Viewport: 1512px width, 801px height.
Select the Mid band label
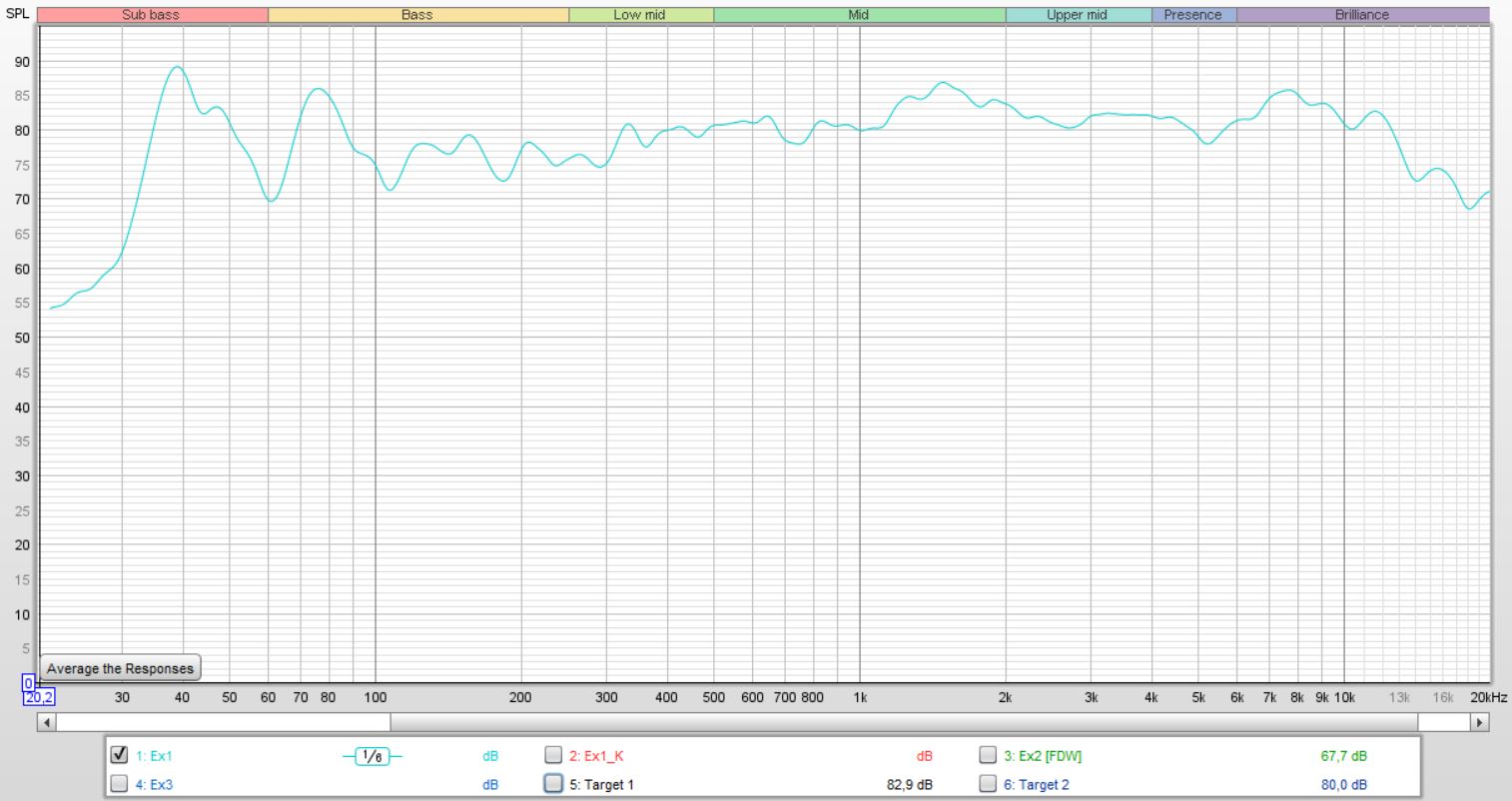[859, 15]
